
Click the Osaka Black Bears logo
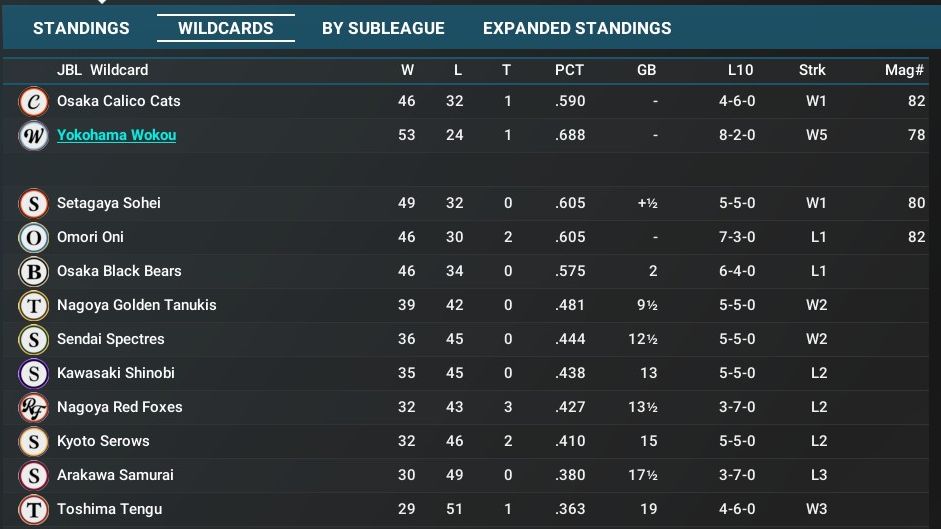click(x=34, y=272)
